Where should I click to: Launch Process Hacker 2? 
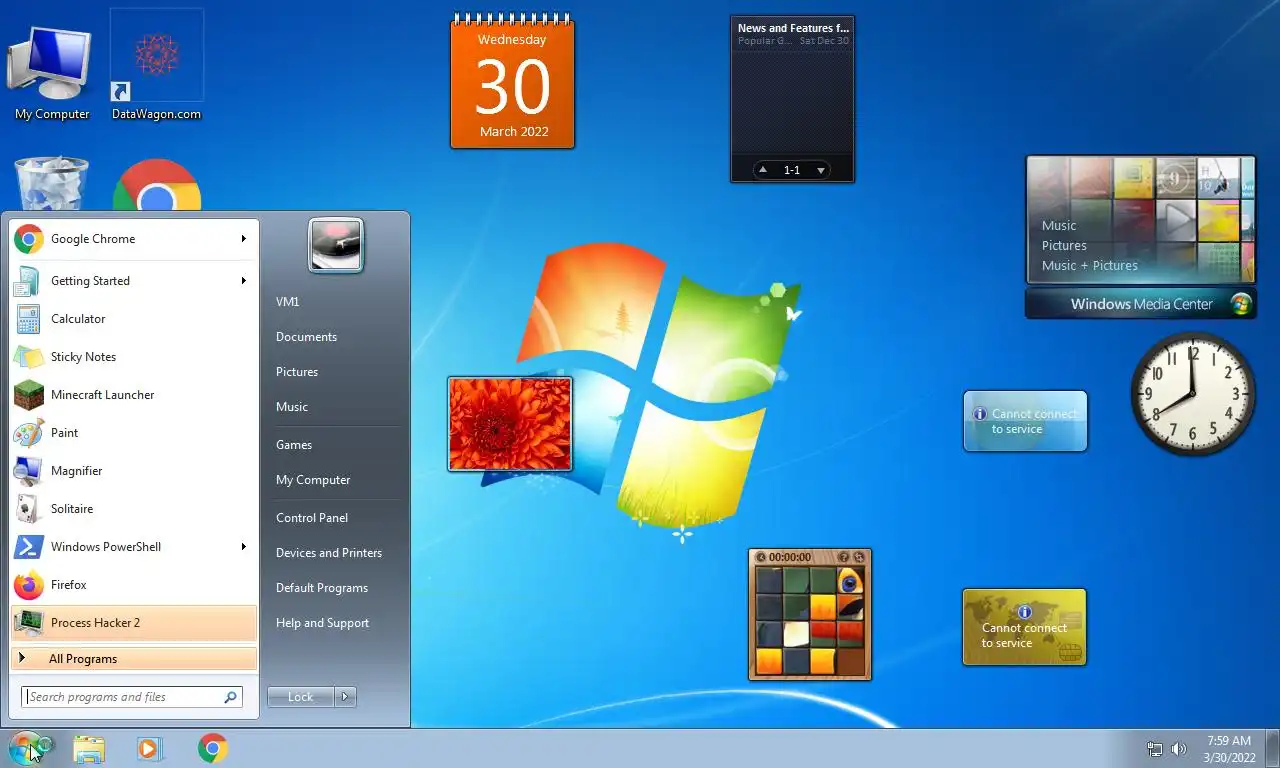tap(134, 623)
